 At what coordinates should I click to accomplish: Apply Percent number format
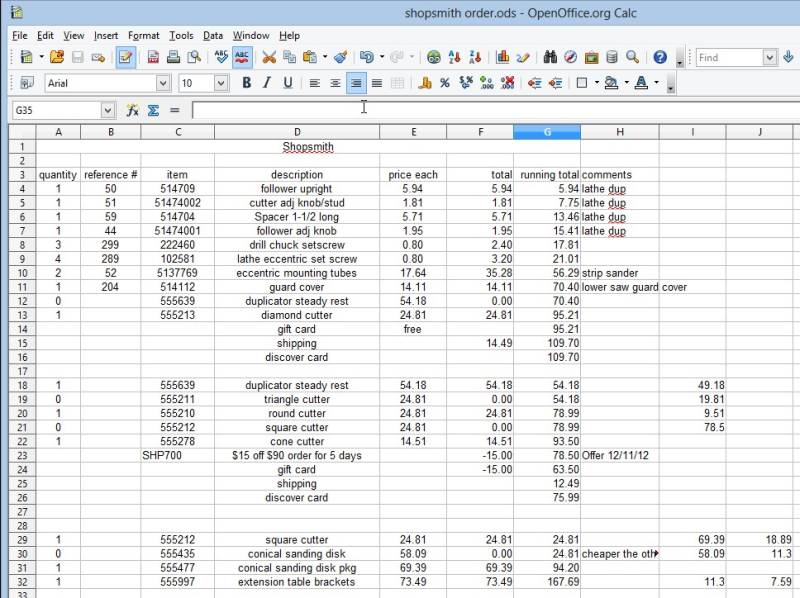[445, 83]
